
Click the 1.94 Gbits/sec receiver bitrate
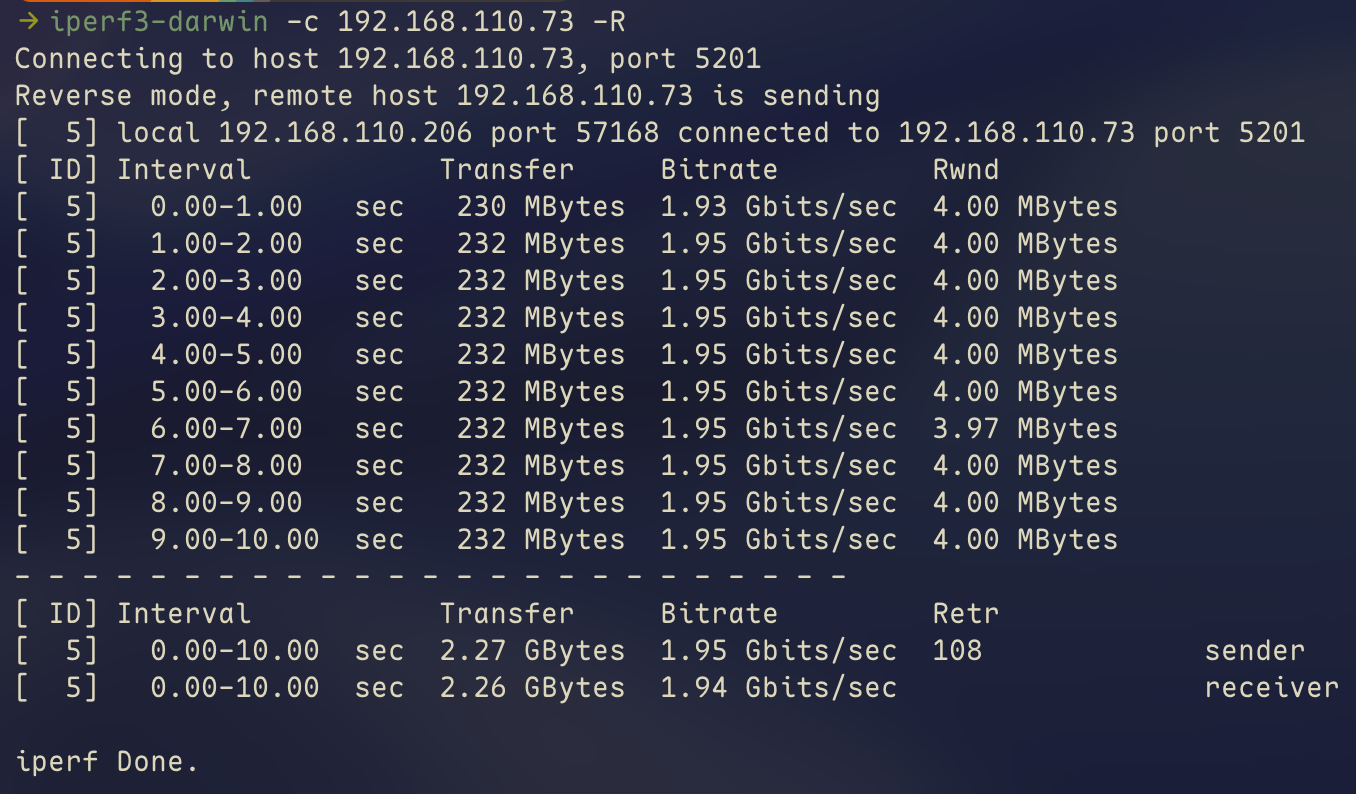pos(778,688)
